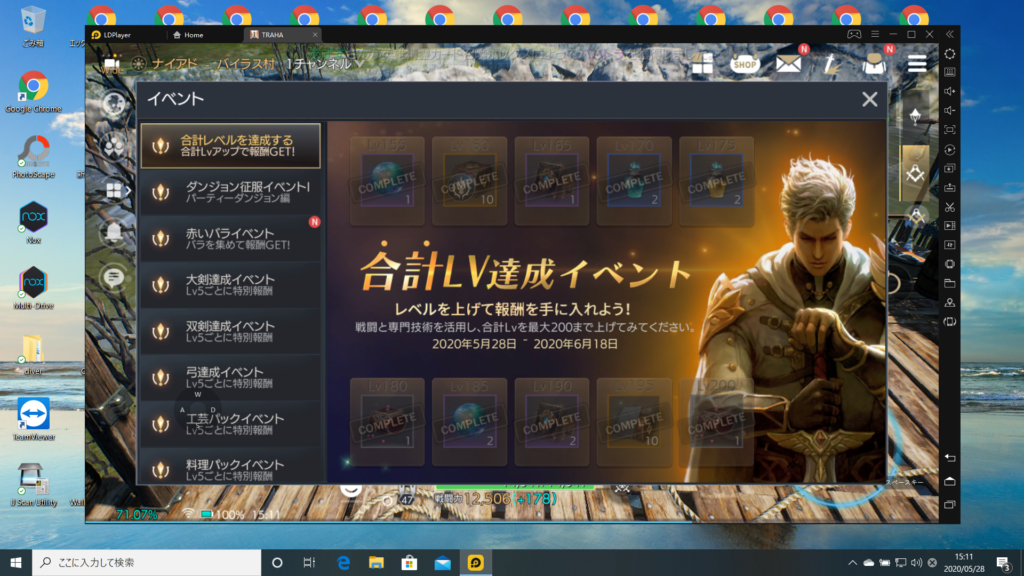
Task: Choose 大剣達成イベント in the list
Action: point(230,285)
